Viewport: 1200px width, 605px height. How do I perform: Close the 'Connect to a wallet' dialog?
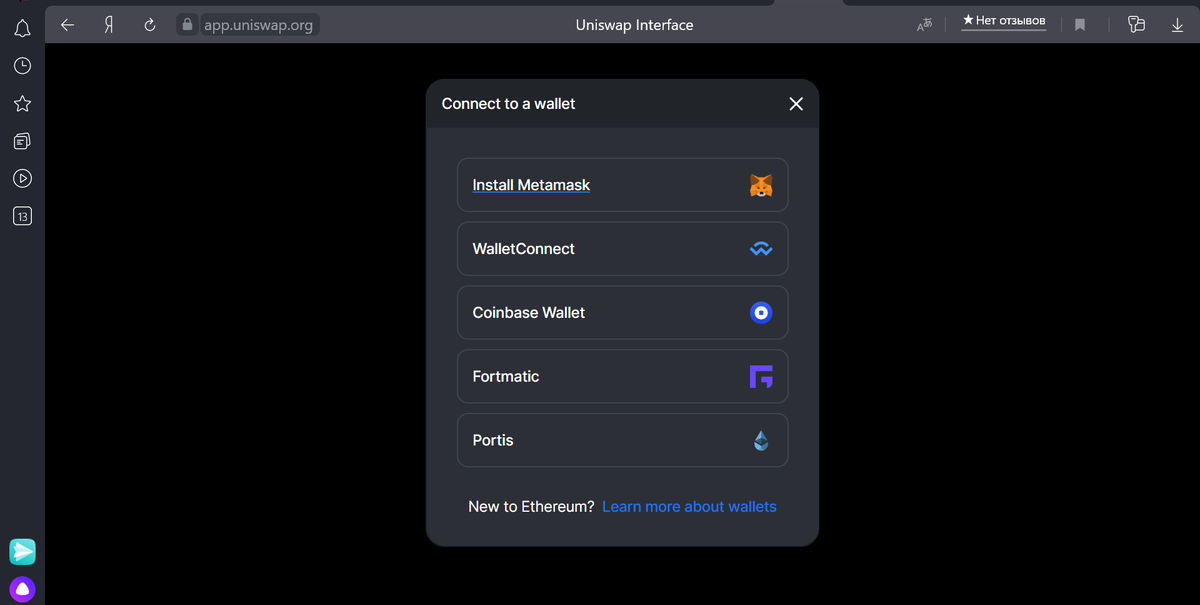(x=796, y=103)
